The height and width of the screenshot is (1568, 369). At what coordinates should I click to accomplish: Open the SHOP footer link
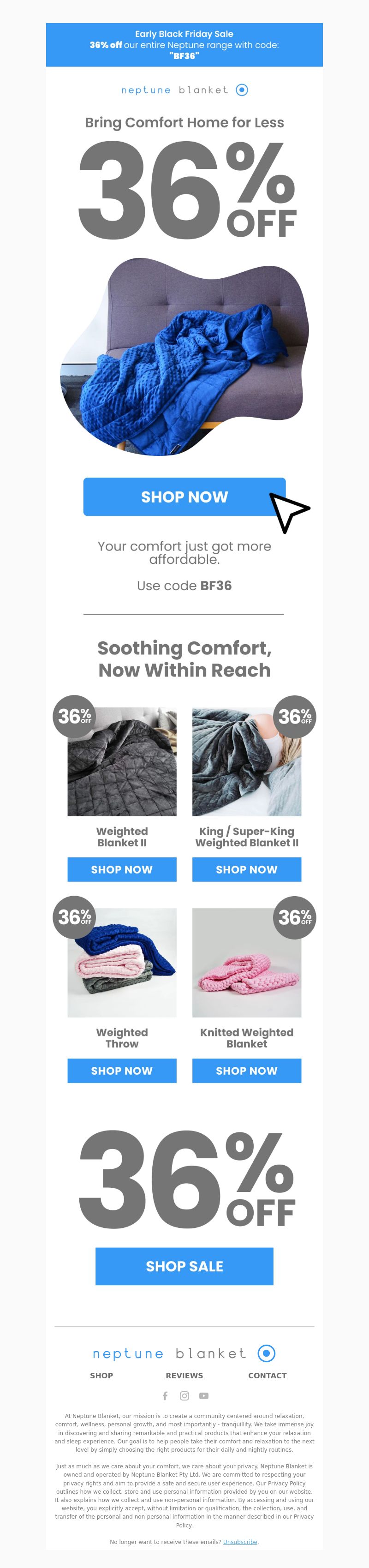101,1375
